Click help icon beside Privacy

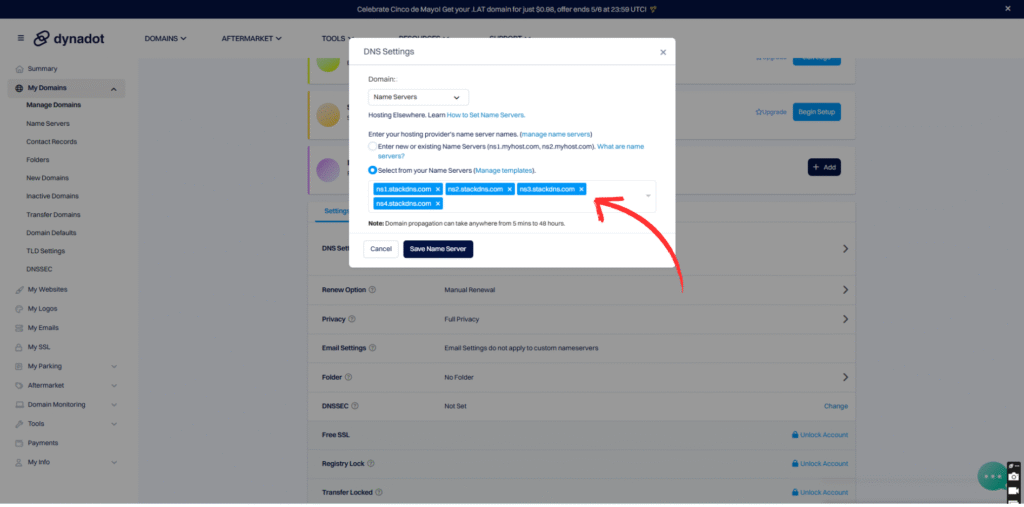(352, 319)
